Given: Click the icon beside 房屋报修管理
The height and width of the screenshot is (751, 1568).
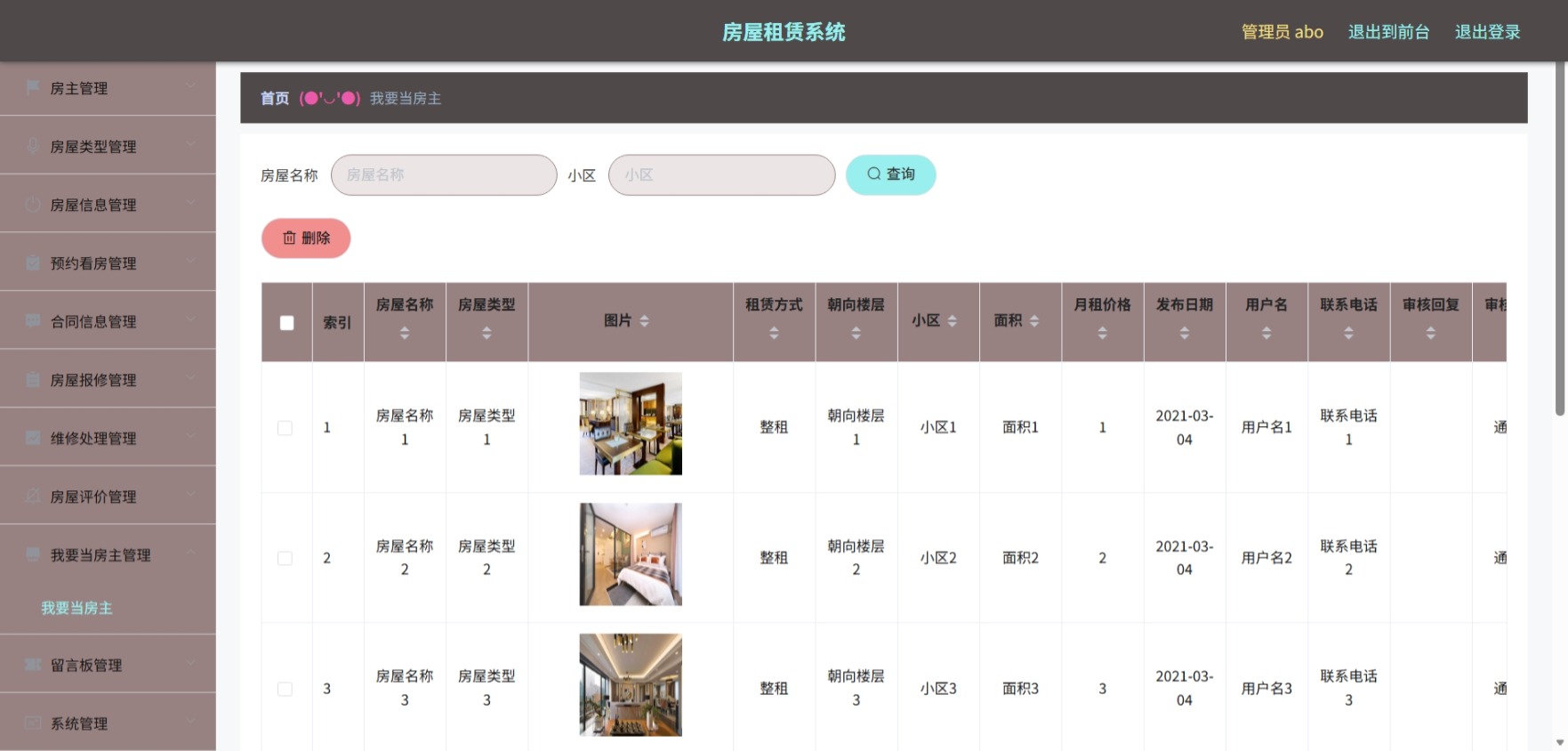Looking at the screenshot, I should tap(33, 380).
